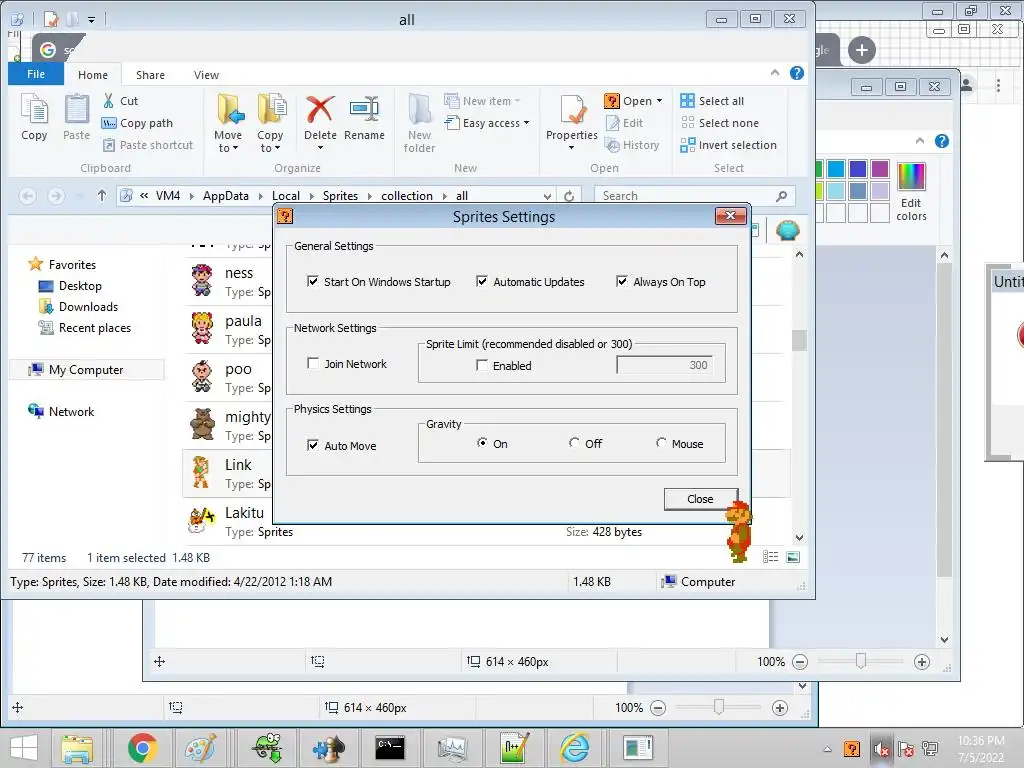The height and width of the screenshot is (768, 1024).
Task: Enable the Sprite Limit checkbox
Action: (x=482, y=365)
